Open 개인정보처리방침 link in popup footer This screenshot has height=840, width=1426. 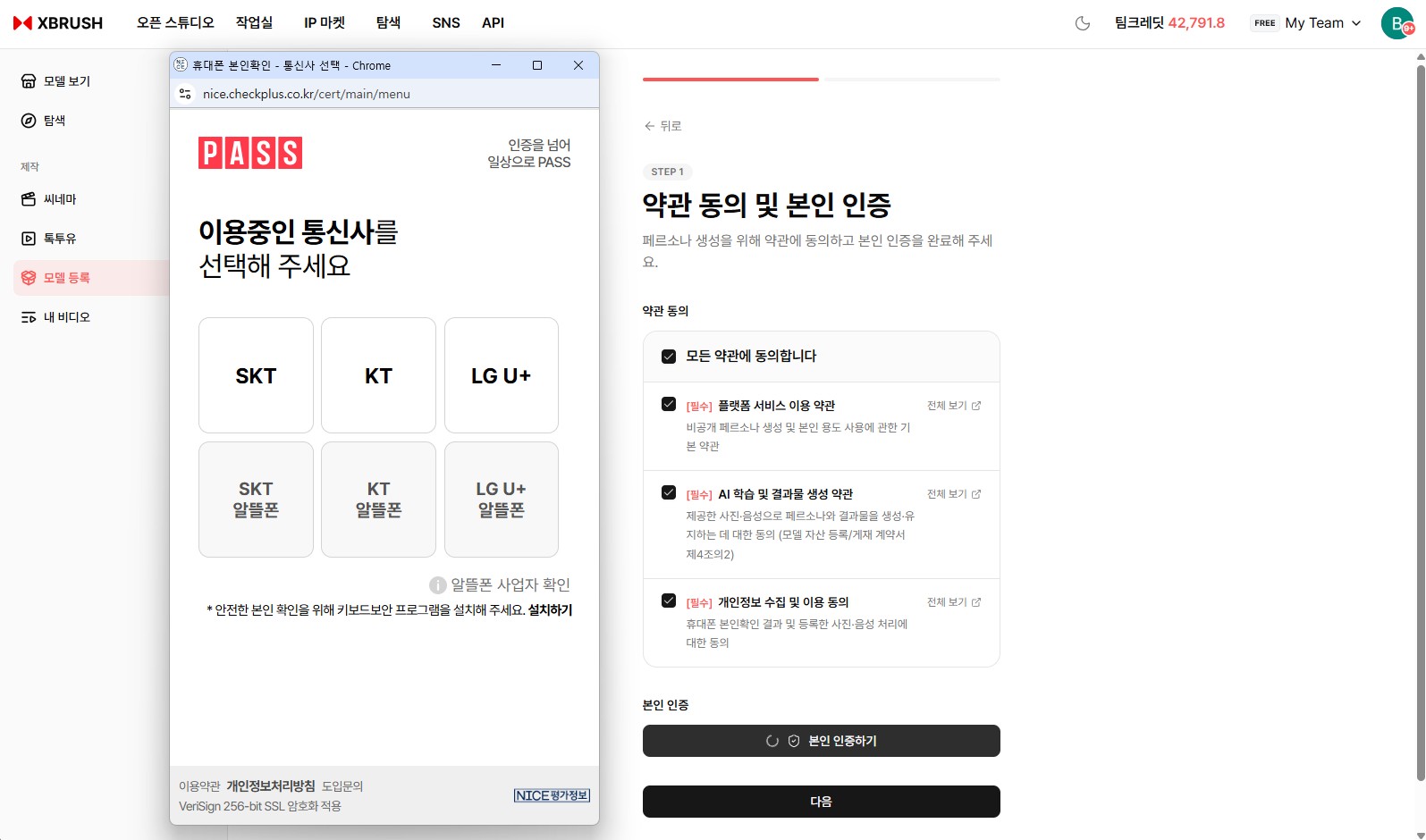(x=271, y=786)
